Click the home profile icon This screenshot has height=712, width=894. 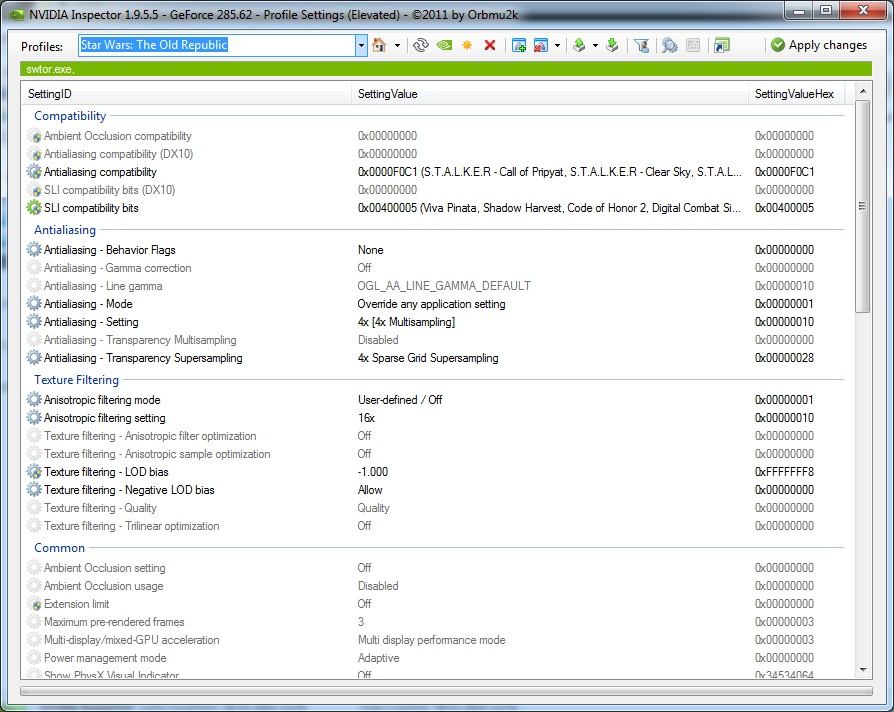point(379,45)
